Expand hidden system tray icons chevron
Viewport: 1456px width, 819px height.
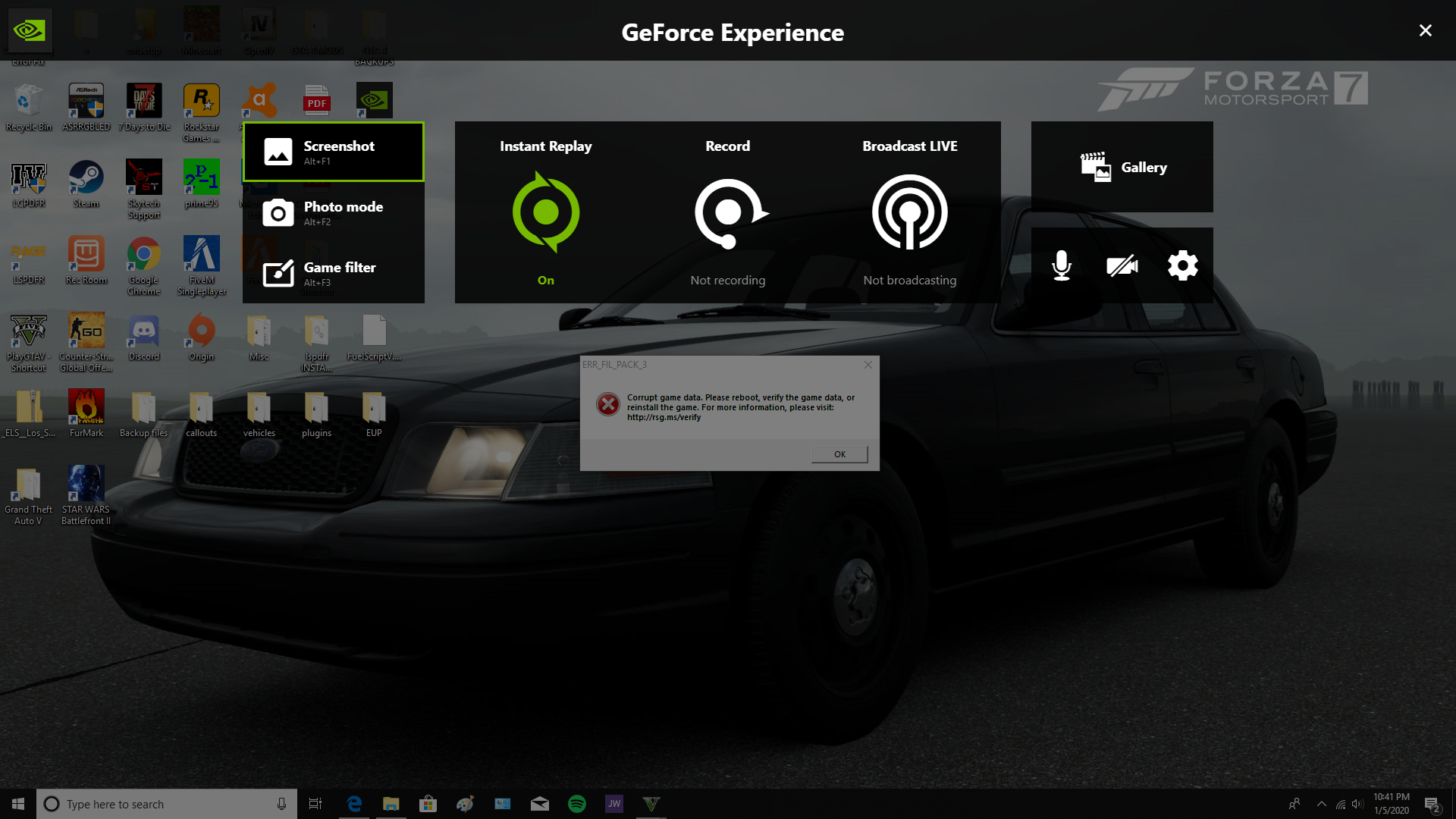[1322, 804]
